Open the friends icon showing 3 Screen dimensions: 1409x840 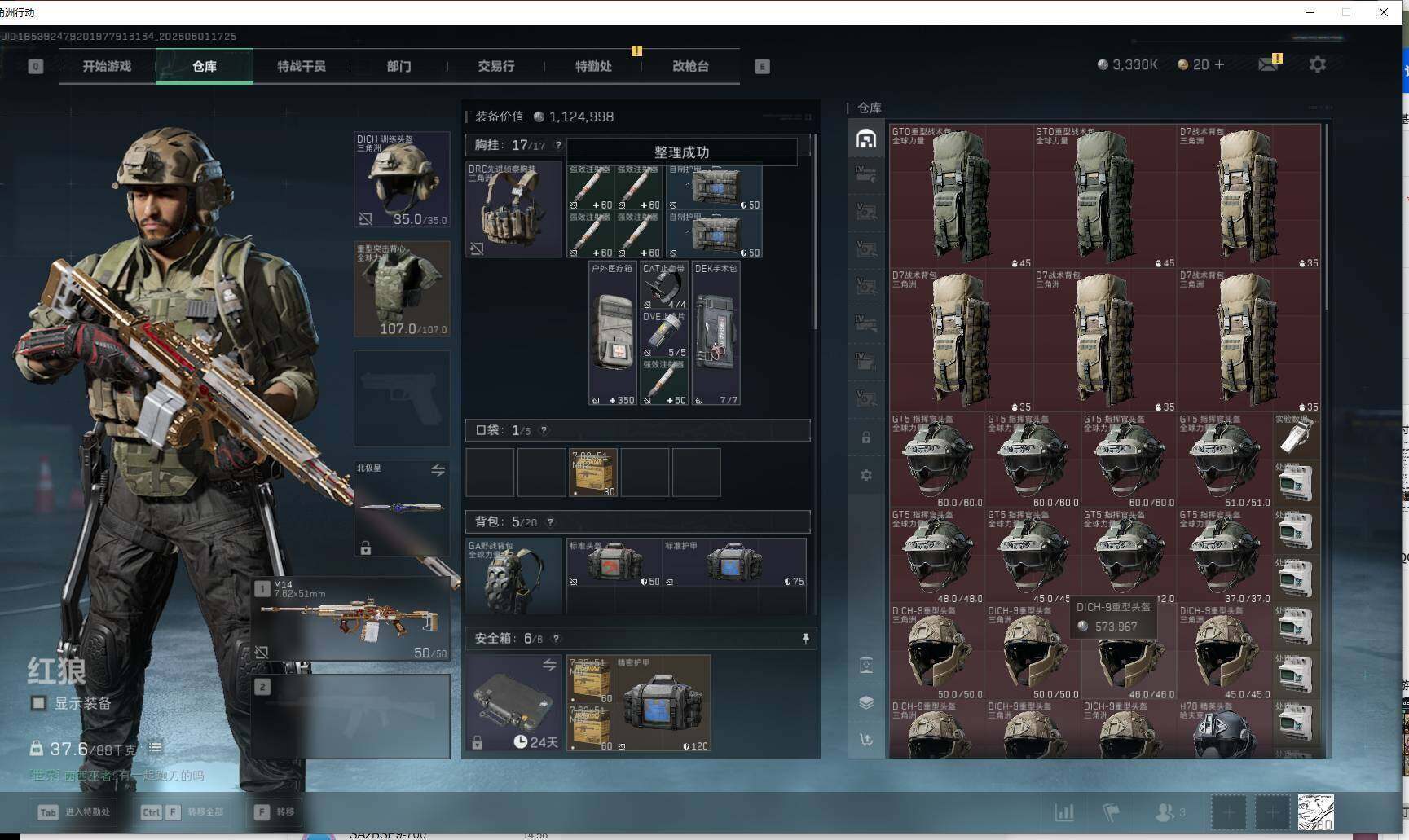click(x=1170, y=812)
